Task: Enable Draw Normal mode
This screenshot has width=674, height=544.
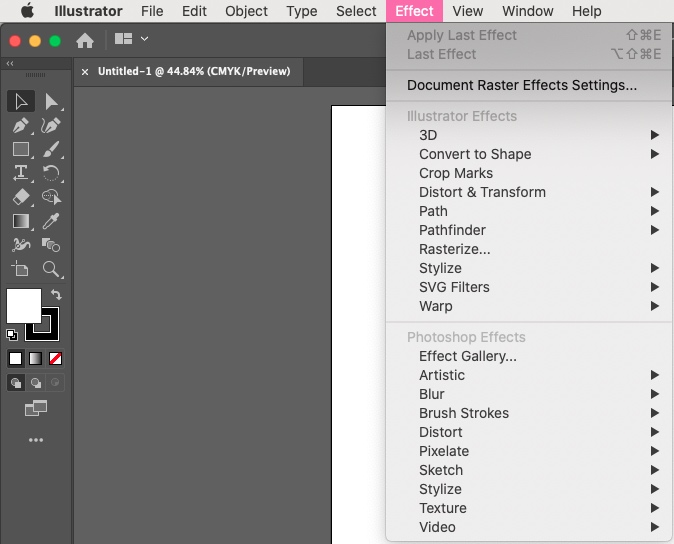Action: coord(16,382)
